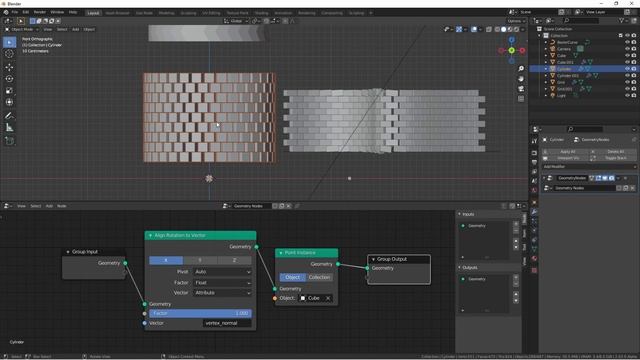This screenshot has height=360, width=640.
Task: Open the Edit menu
Action: pyautogui.click(x=26, y=12)
